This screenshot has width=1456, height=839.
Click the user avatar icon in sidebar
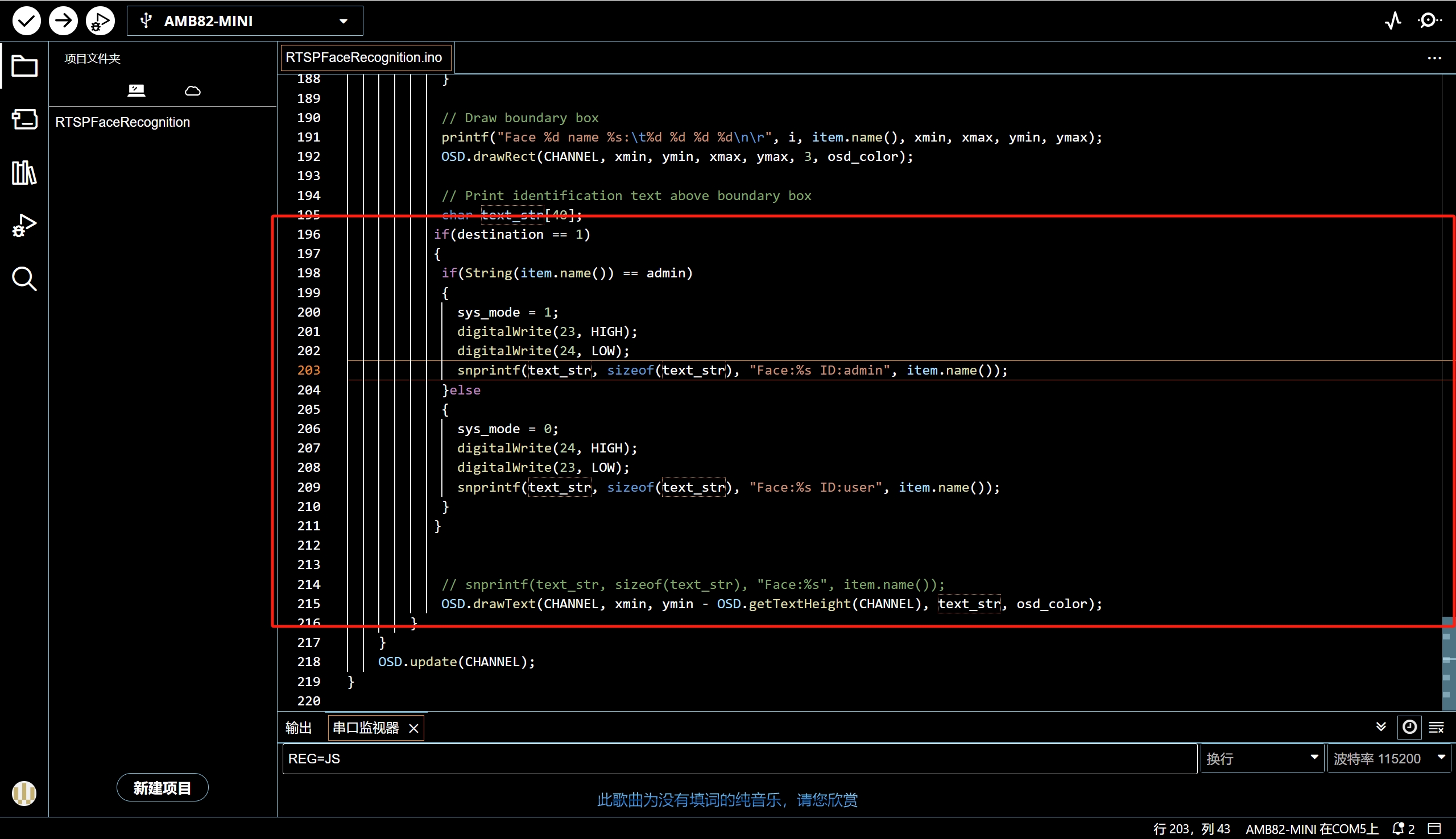pyautogui.click(x=24, y=793)
